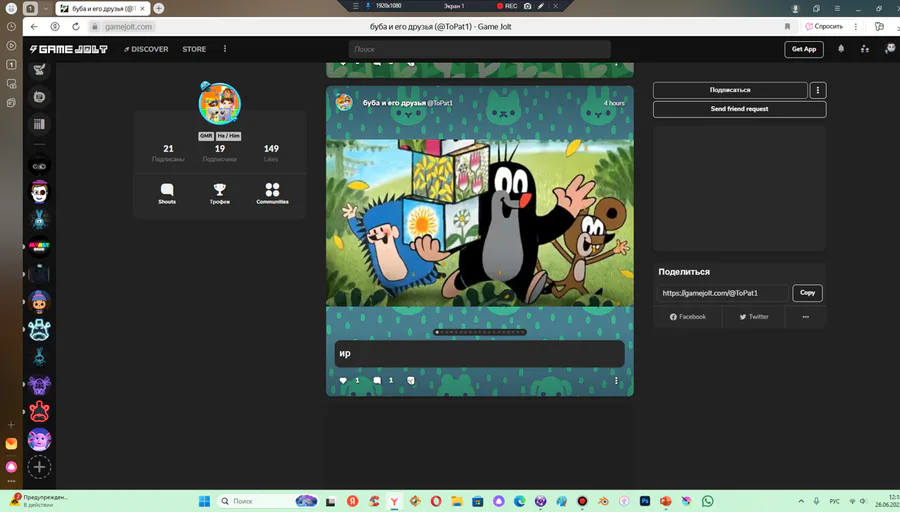Show hidden system tray icons
Viewport: 900px width, 512px height.
coord(801,501)
